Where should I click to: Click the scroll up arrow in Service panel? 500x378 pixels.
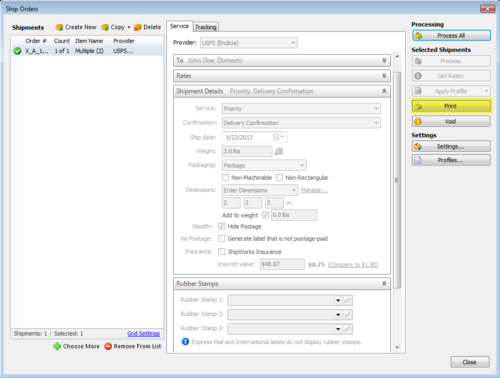tap(397, 56)
